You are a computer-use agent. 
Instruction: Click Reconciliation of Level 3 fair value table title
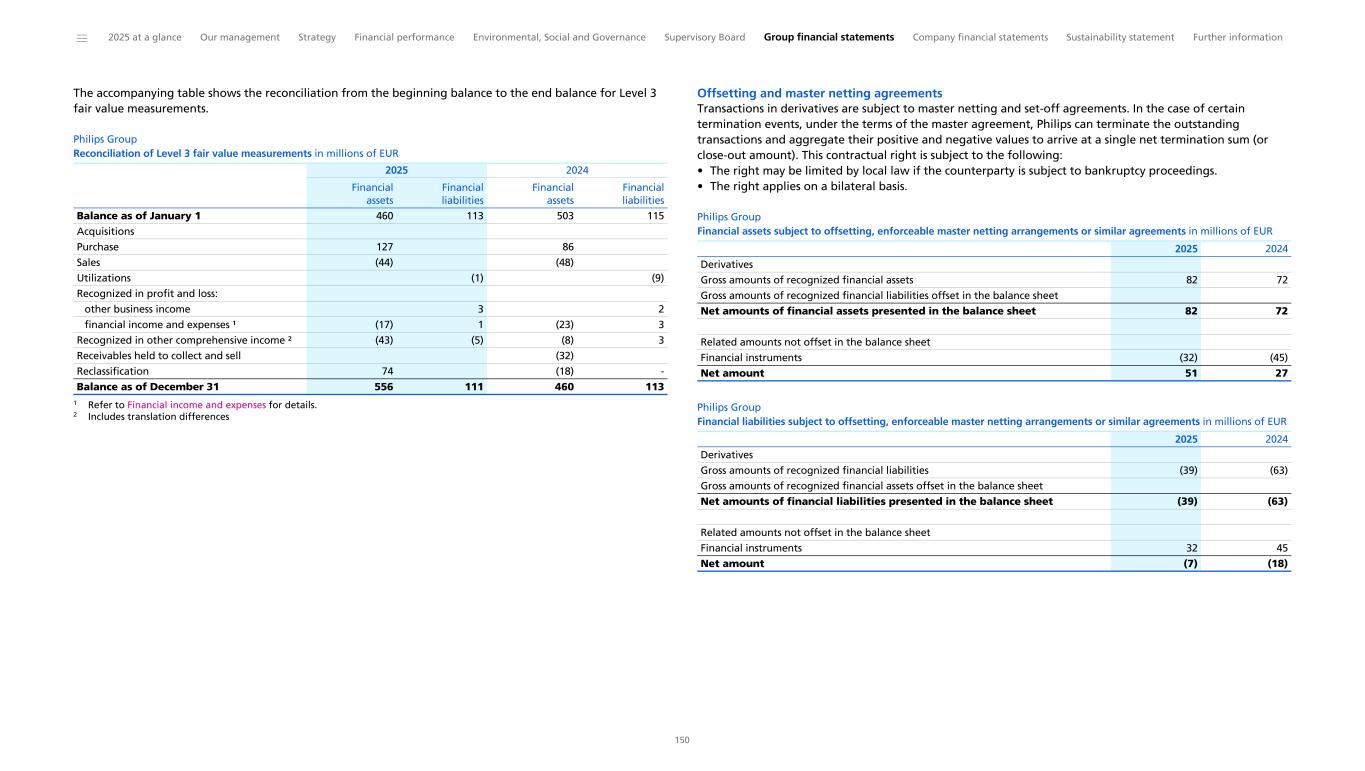(192, 153)
